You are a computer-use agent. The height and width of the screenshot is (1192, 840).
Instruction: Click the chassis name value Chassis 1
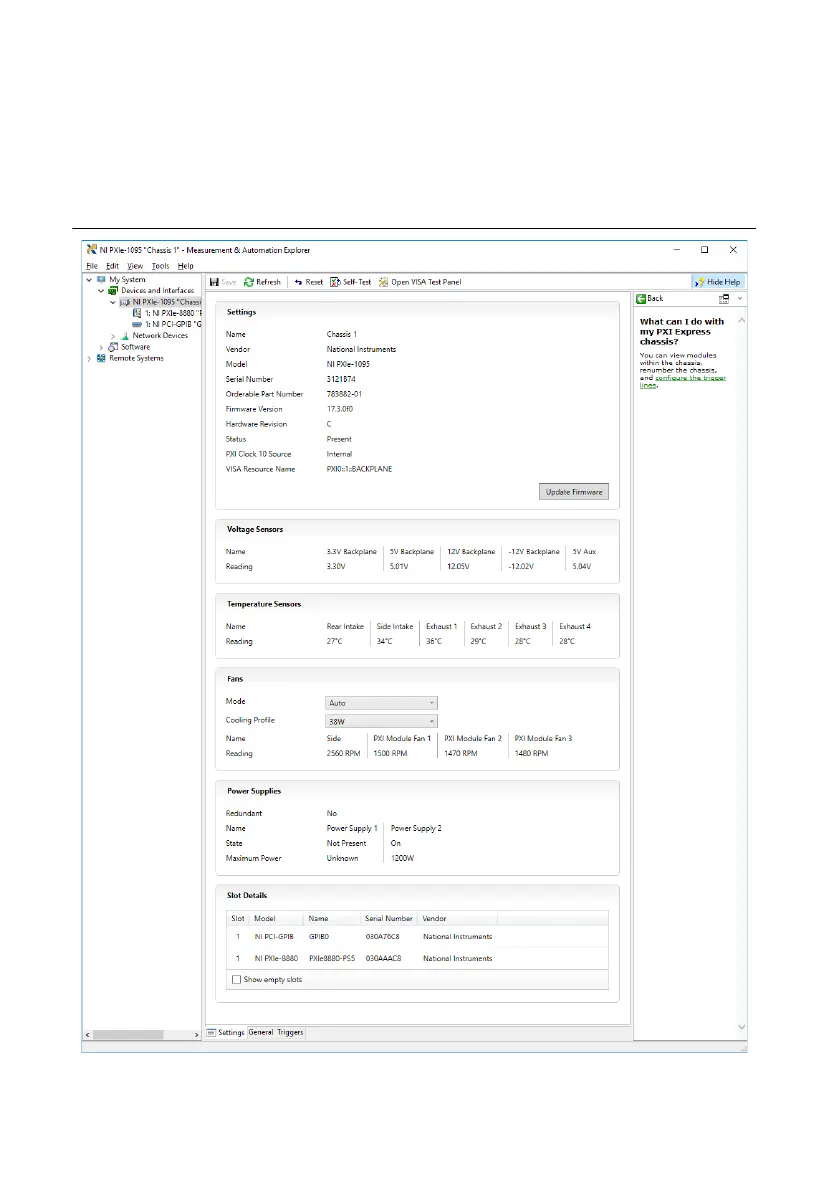(341, 334)
